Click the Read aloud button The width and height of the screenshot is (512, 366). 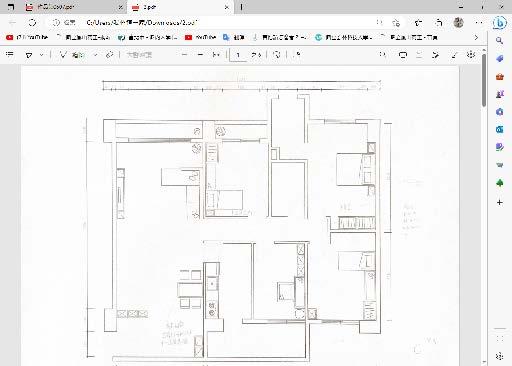tap(139, 55)
